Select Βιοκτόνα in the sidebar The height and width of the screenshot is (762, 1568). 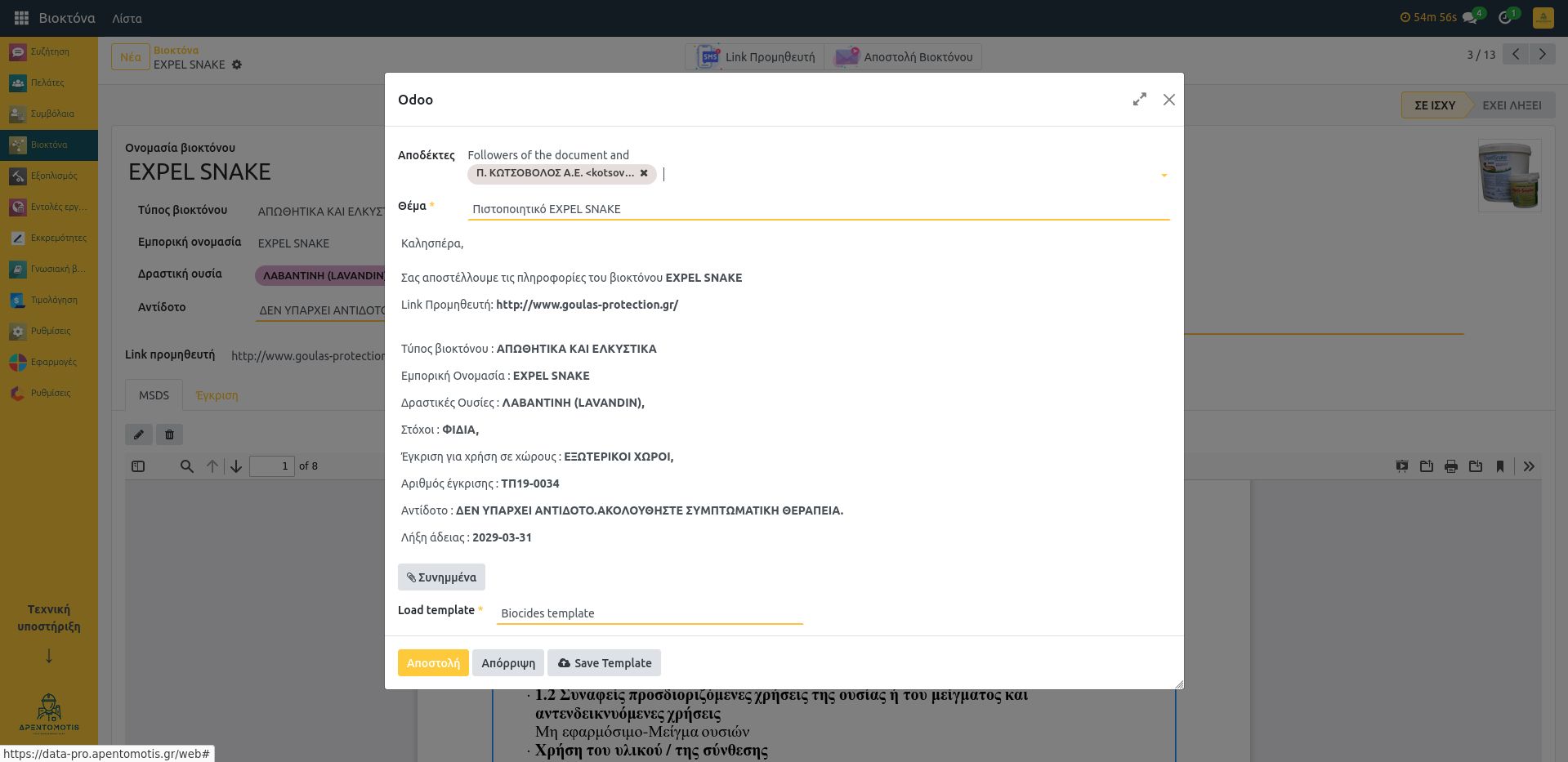[49, 145]
